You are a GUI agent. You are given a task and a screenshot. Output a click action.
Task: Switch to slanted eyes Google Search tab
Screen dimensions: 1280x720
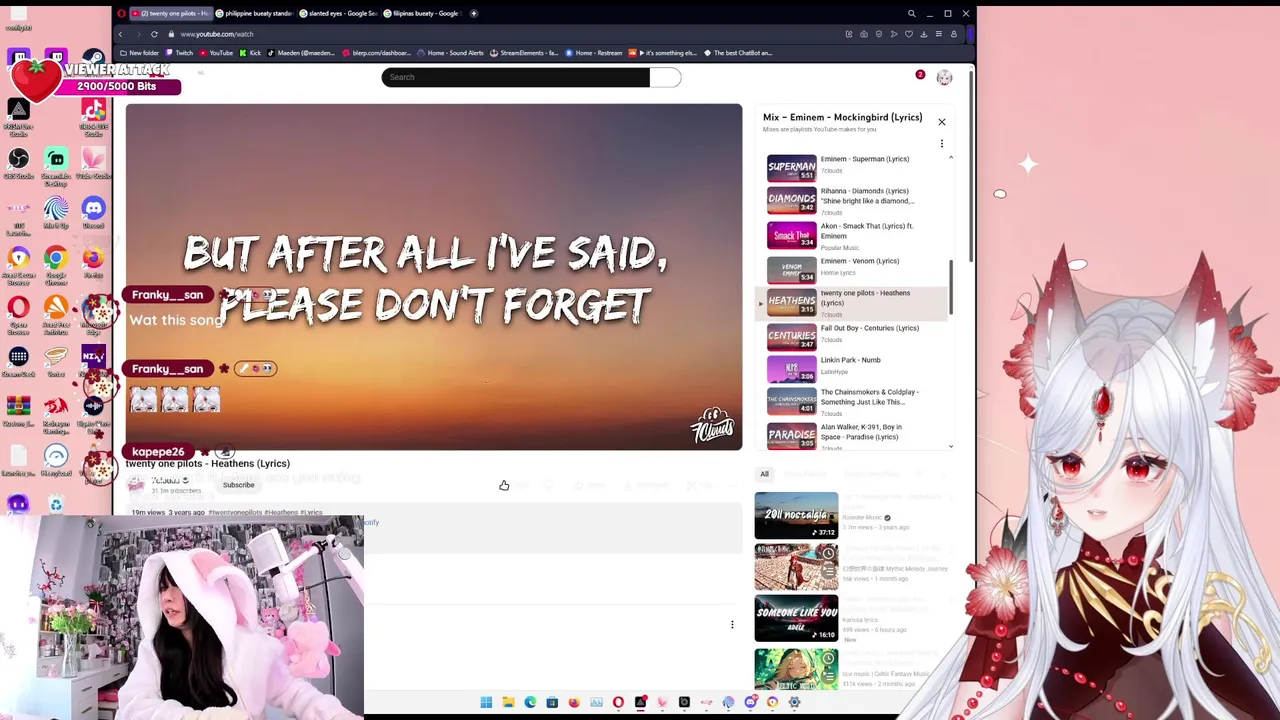(337, 13)
